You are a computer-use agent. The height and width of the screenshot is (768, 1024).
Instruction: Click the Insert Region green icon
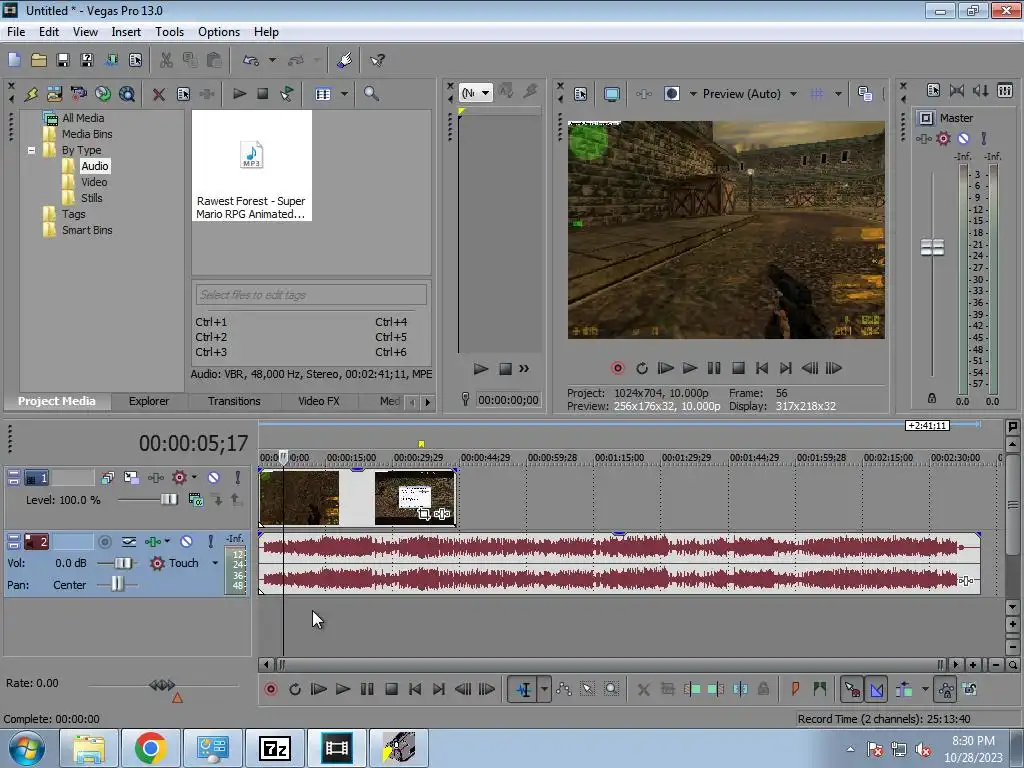point(820,689)
